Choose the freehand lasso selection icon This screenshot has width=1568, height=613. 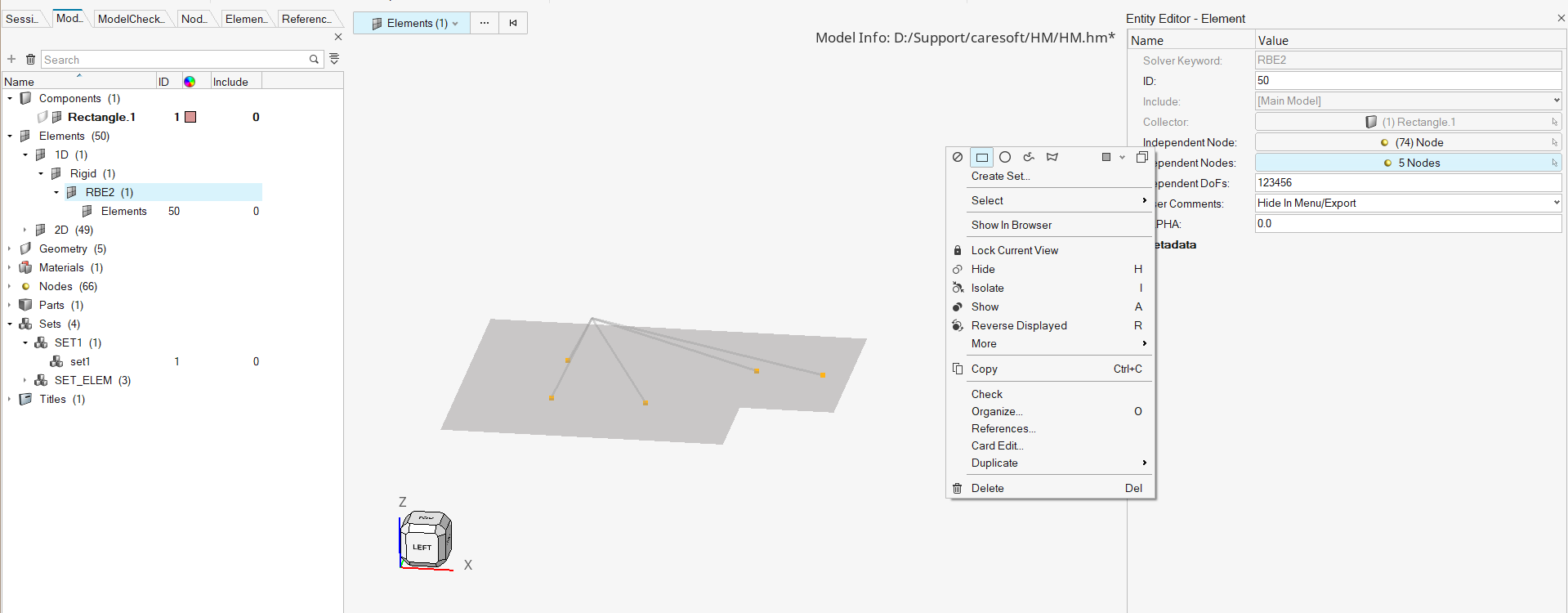click(1029, 157)
